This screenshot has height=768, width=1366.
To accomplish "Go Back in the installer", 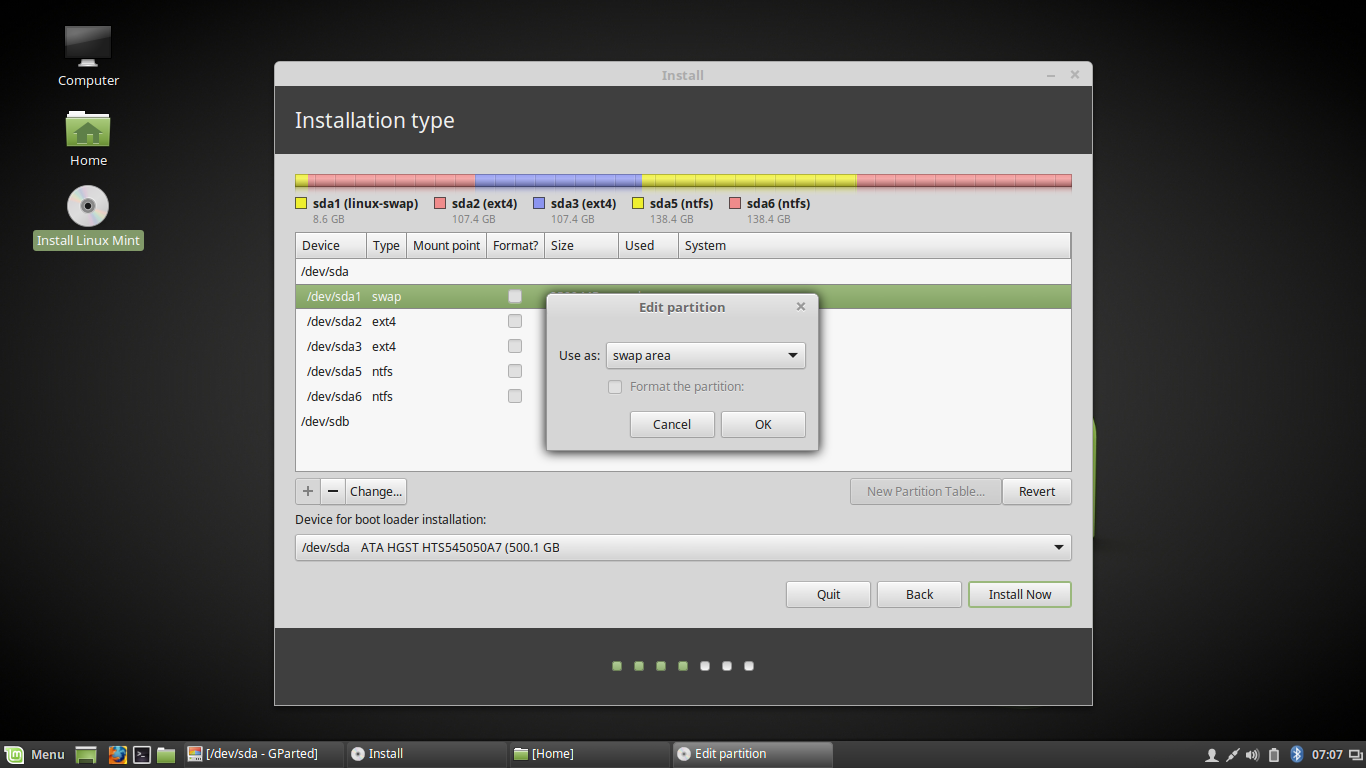I will 920,594.
